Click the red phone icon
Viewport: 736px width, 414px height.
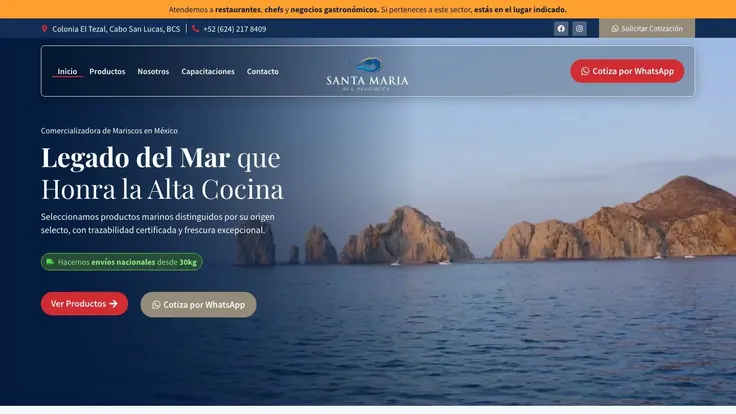(x=195, y=29)
